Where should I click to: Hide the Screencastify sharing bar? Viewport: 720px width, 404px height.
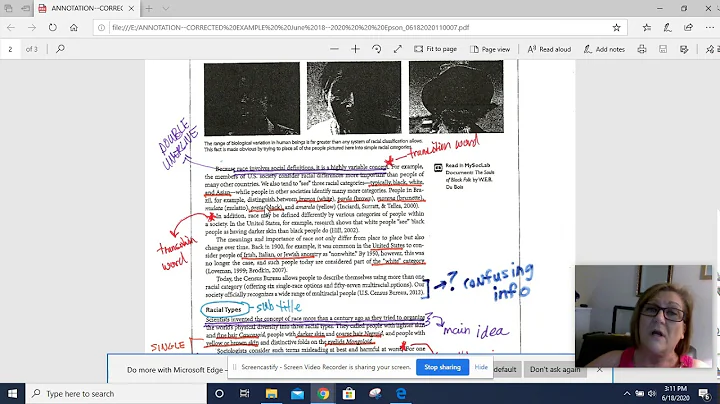[x=481, y=367]
